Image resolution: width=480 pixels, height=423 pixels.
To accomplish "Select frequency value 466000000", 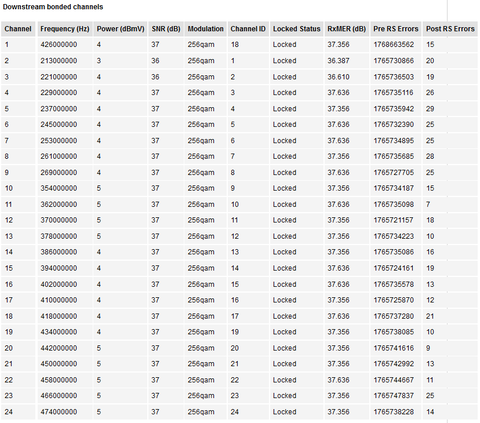I will coord(59,396).
